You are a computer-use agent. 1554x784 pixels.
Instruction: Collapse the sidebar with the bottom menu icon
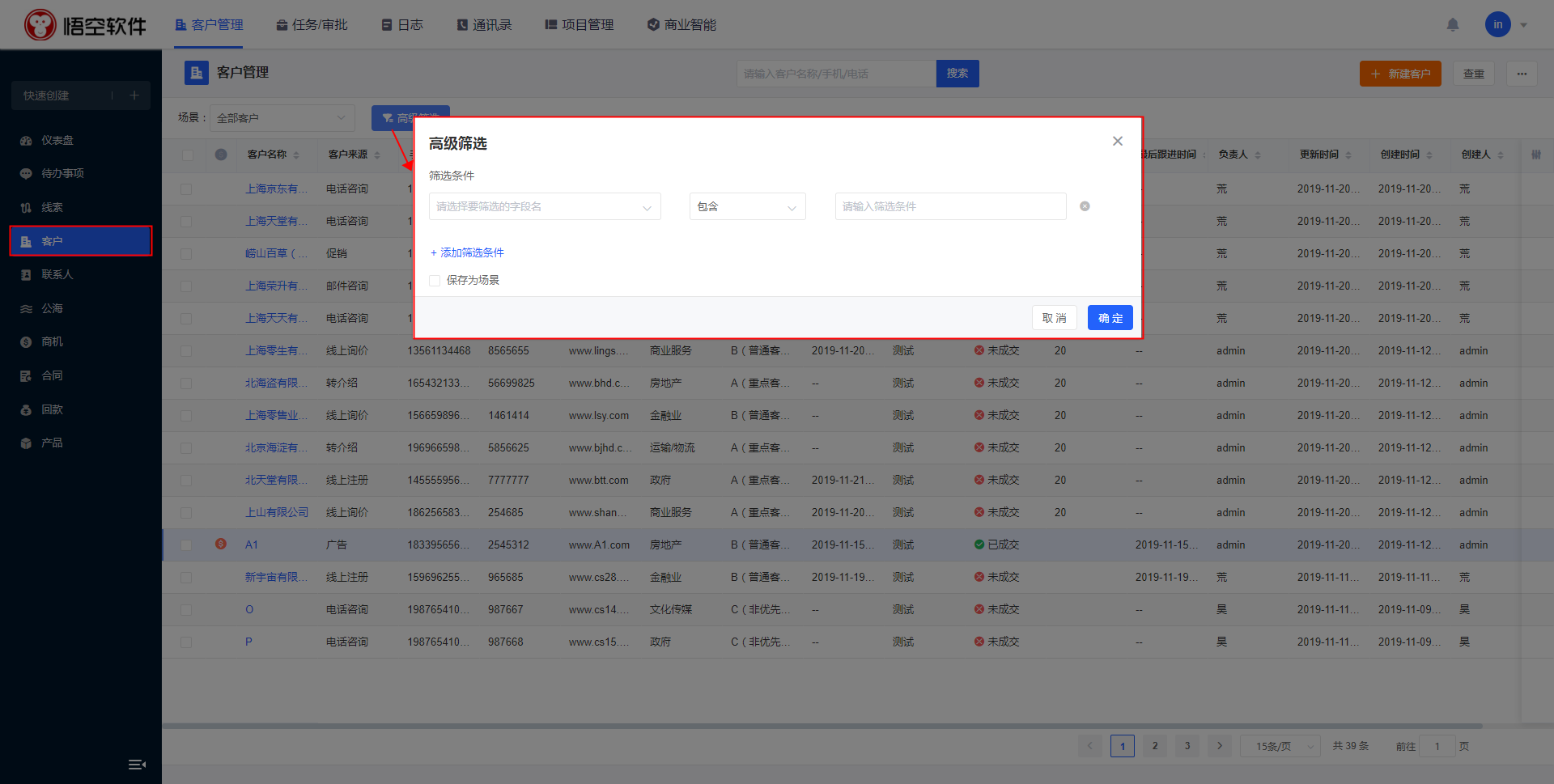[137, 765]
